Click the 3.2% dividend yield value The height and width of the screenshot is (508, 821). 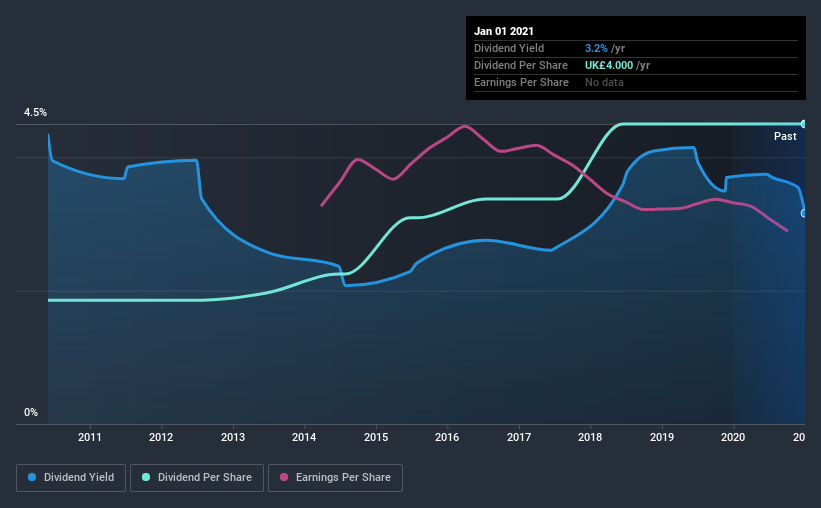click(x=596, y=48)
